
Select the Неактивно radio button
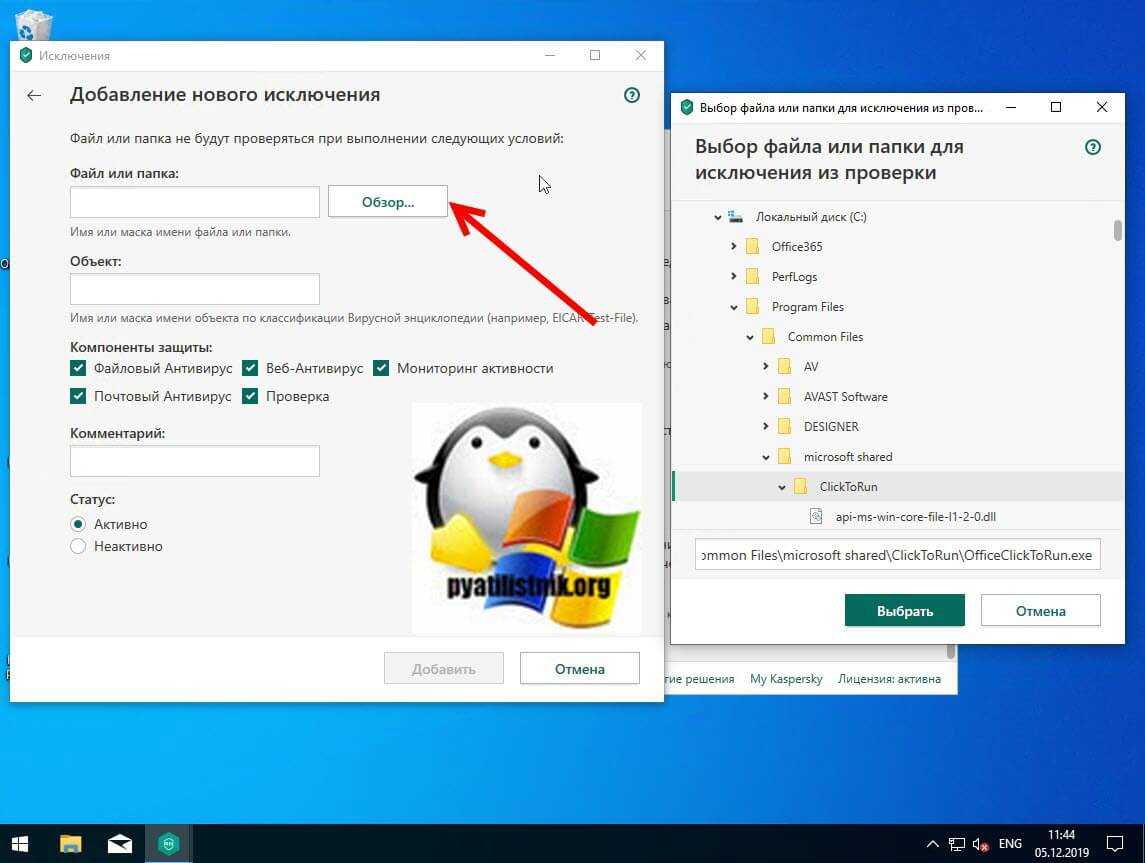click(78, 546)
